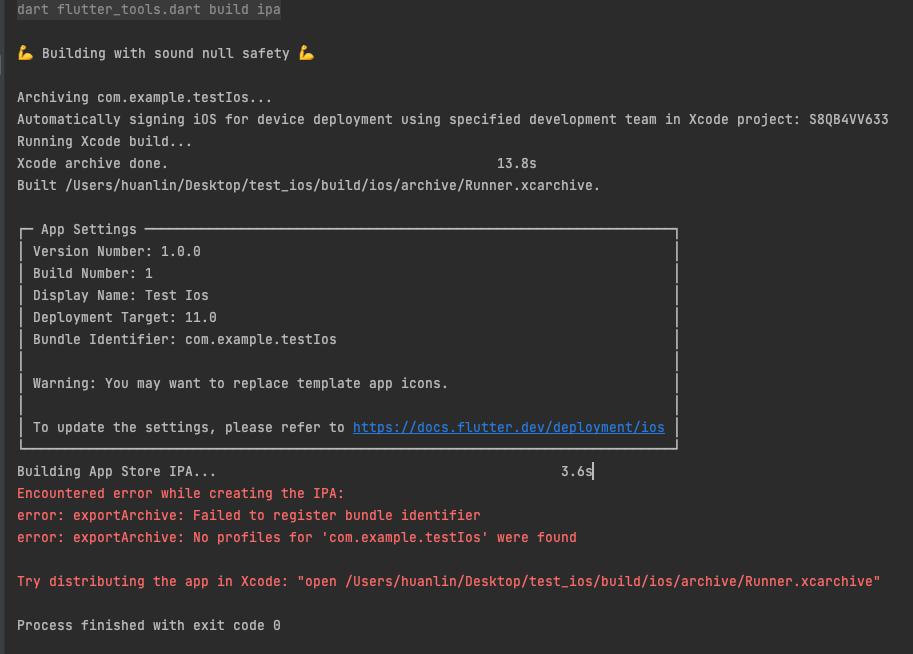Screen dimensions: 913x654
Task: Click the 'Version Number: 1.0.0' row
Action: pyautogui.click(x=116, y=252)
